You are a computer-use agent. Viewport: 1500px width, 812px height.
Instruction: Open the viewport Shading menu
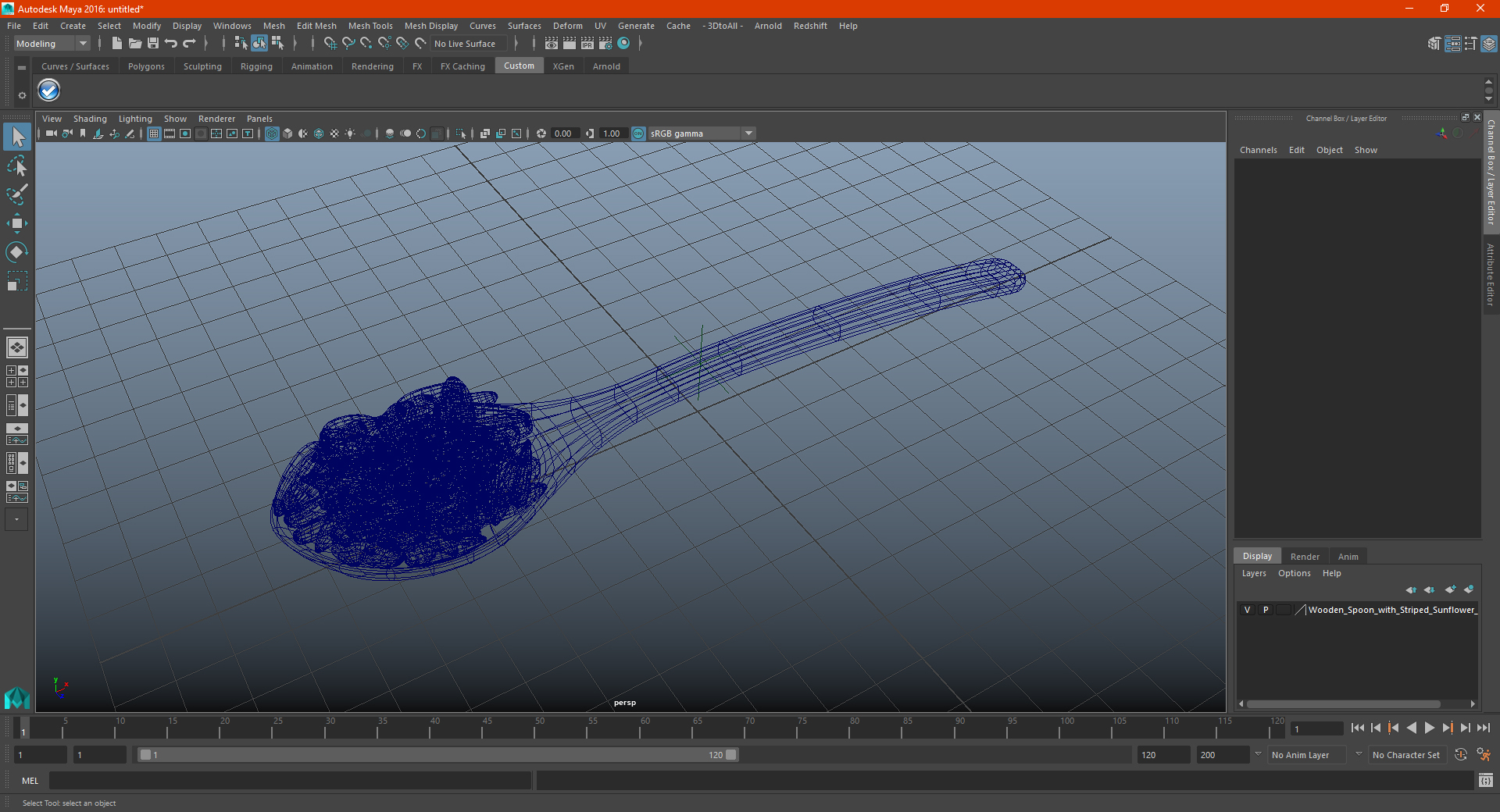click(x=90, y=119)
